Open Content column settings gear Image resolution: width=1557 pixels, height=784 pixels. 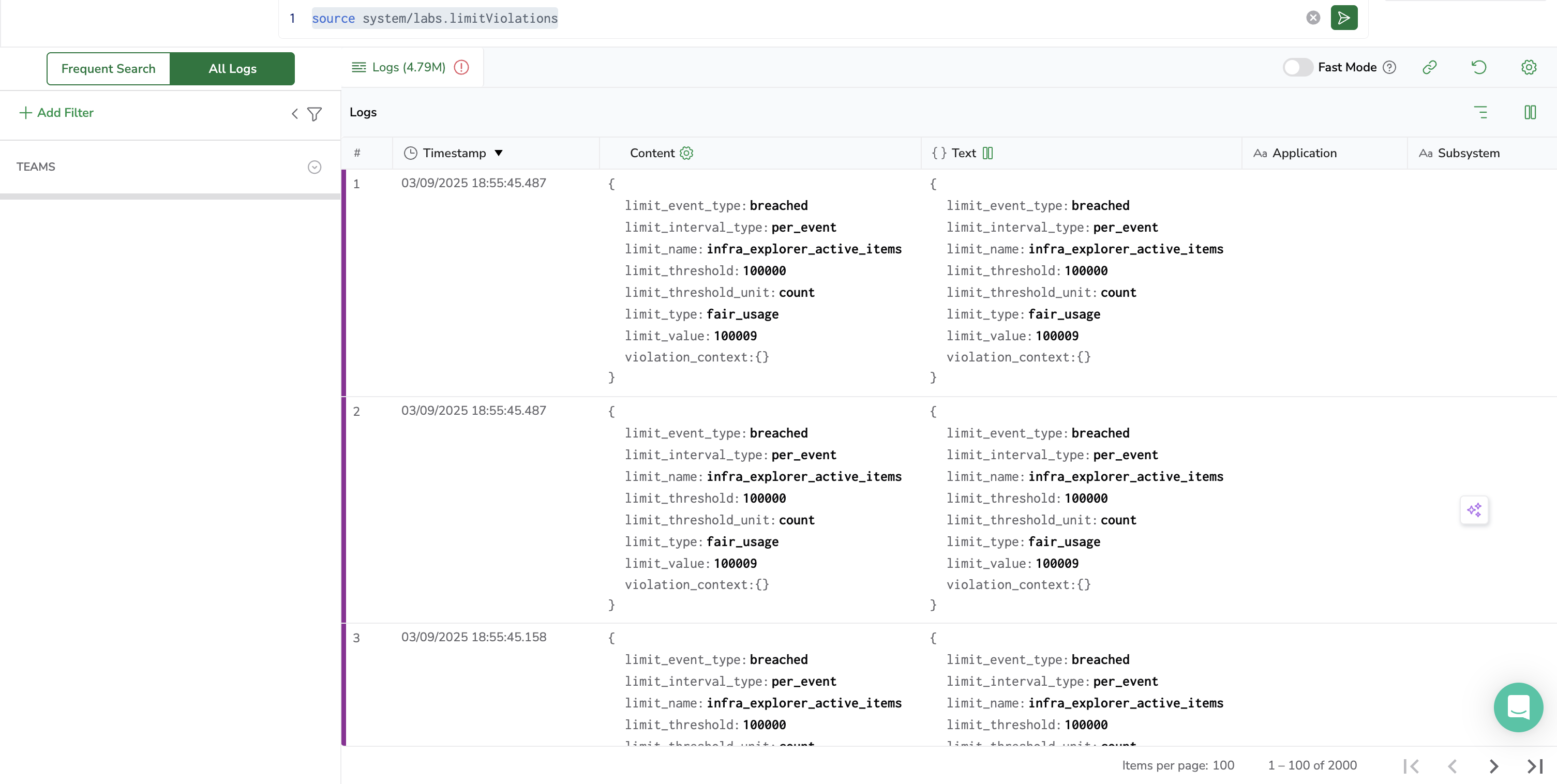(x=686, y=153)
